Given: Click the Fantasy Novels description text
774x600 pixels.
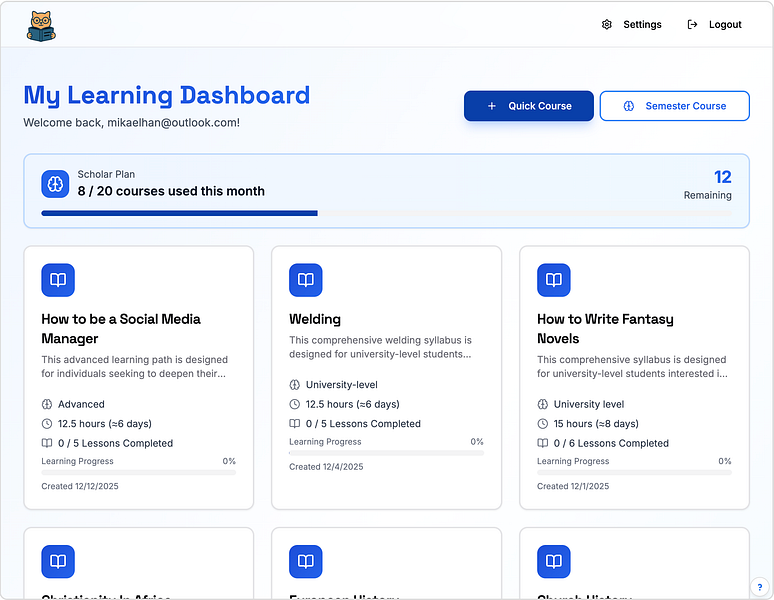Looking at the screenshot, I should point(632,367).
